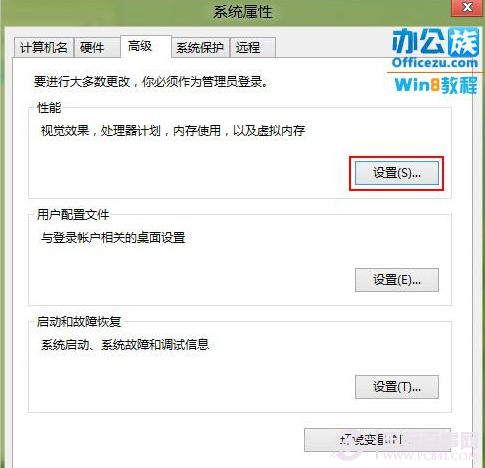485x468 pixels.
Task: Switch to the 计算机名 tab
Action: pos(44,48)
